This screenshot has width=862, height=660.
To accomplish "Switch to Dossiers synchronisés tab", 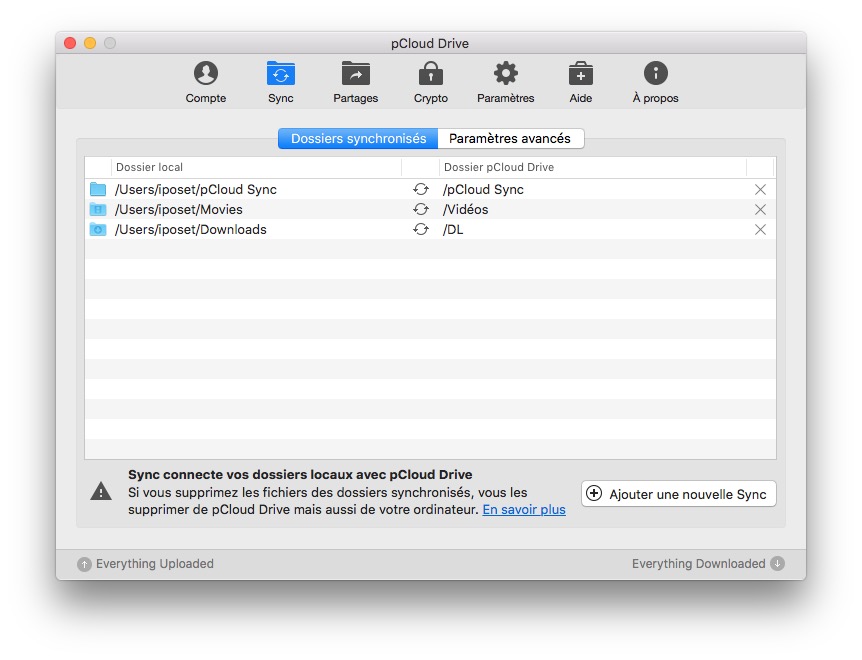I will pos(358,138).
